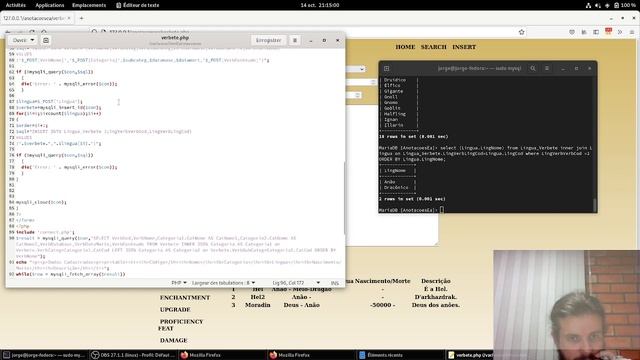Image resolution: width=640 pixels, height=360 pixels.
Task: Toggle the INS insert mode indicator
Action: coord(335,282)
